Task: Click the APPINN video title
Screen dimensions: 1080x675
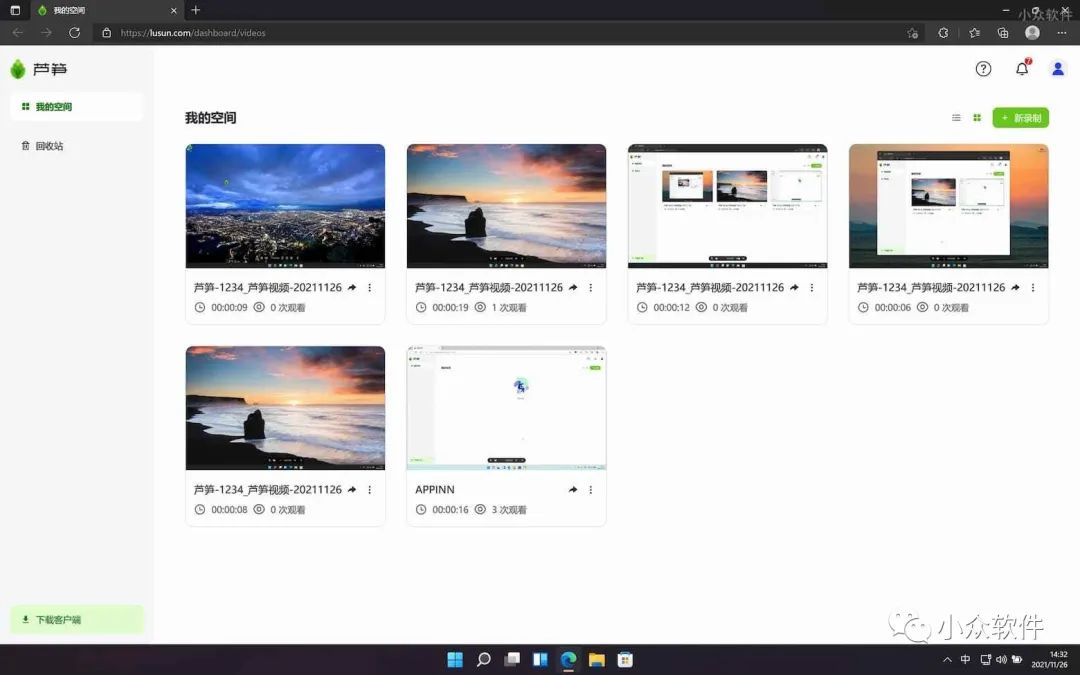Action: [x=435, y=489]
